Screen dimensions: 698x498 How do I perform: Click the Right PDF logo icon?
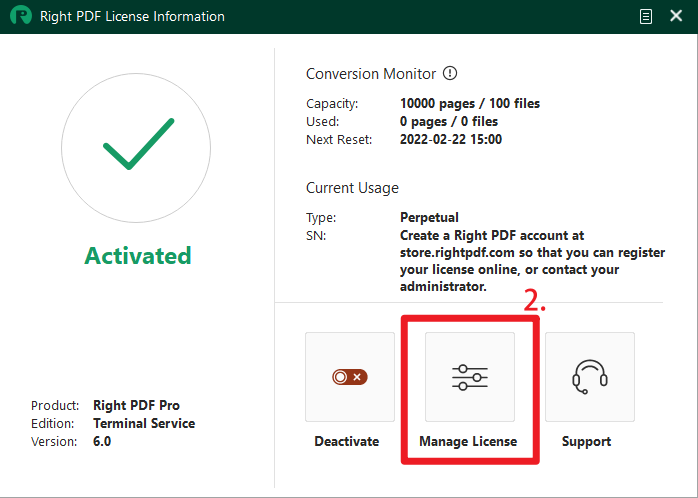tap(21, 16)
